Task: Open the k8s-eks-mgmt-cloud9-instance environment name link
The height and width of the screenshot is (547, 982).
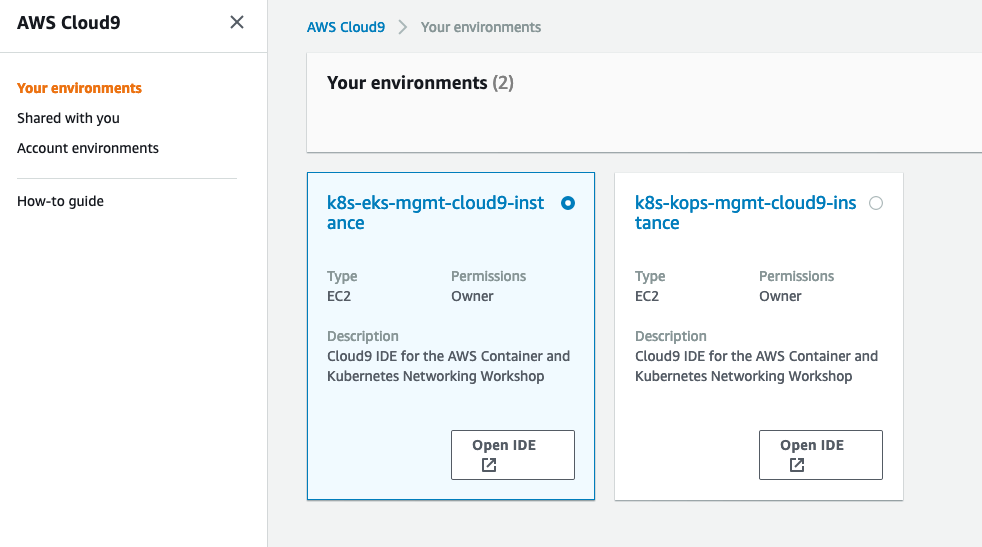Action: pyautogui.click(x=436, y=213)
